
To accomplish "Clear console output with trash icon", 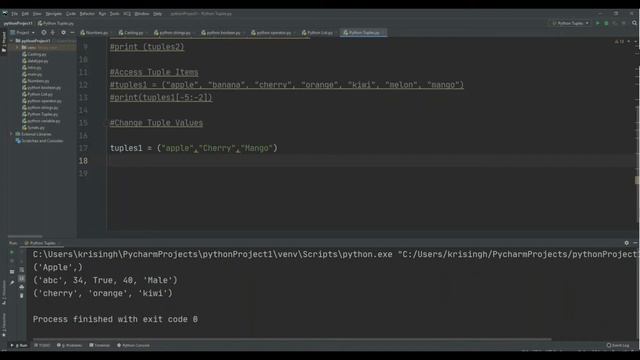I will click(x=22, y=295).
